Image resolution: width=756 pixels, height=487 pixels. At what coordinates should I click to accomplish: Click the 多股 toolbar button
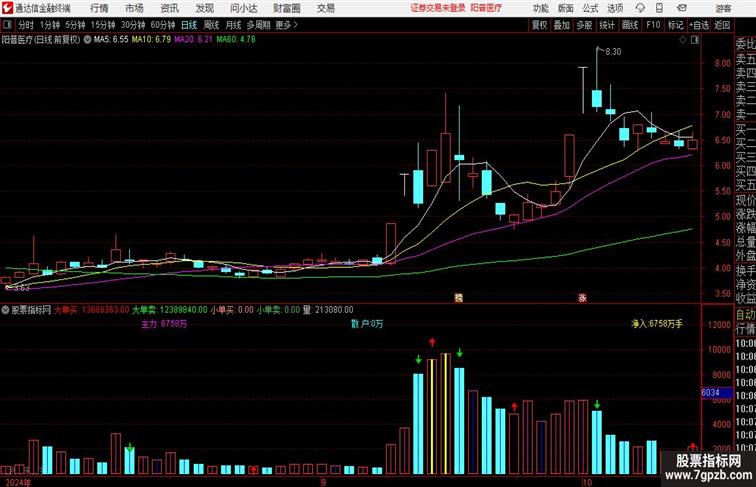584,25
